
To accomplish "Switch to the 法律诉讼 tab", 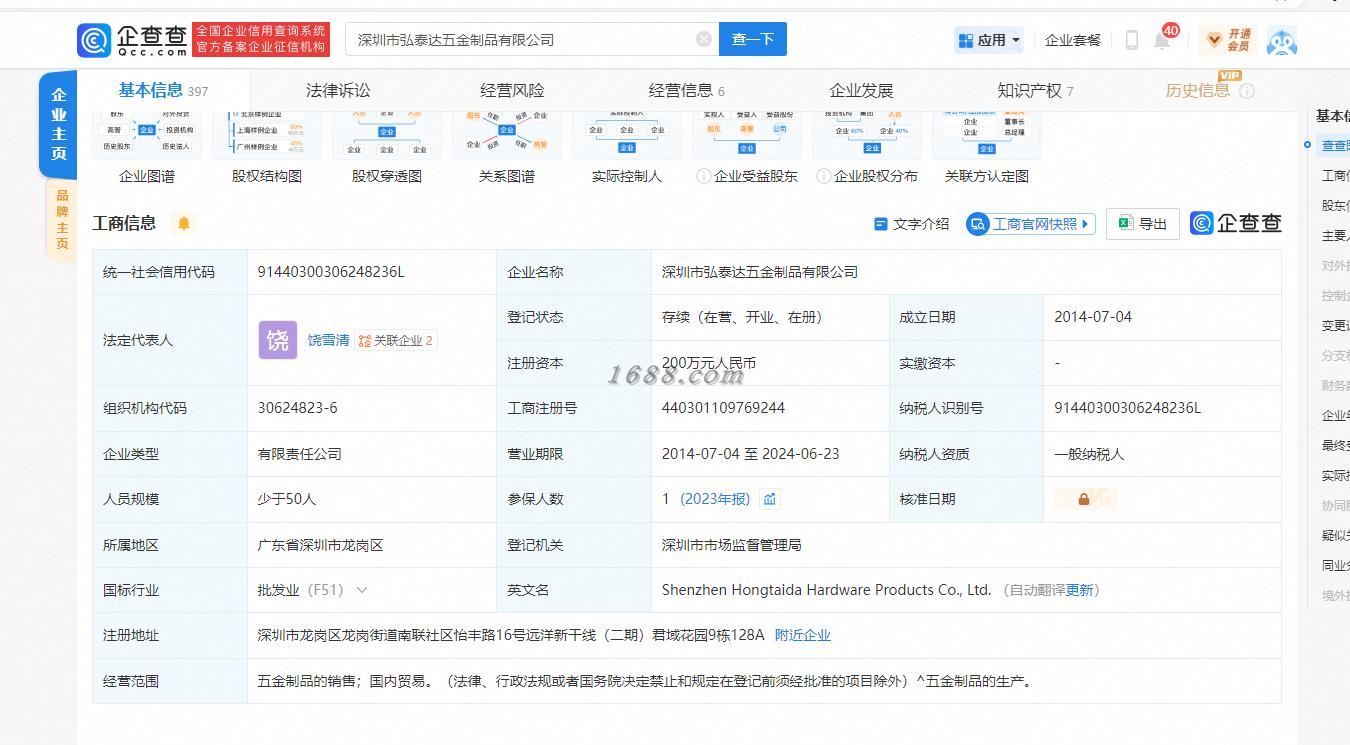I will pos(338,90).
